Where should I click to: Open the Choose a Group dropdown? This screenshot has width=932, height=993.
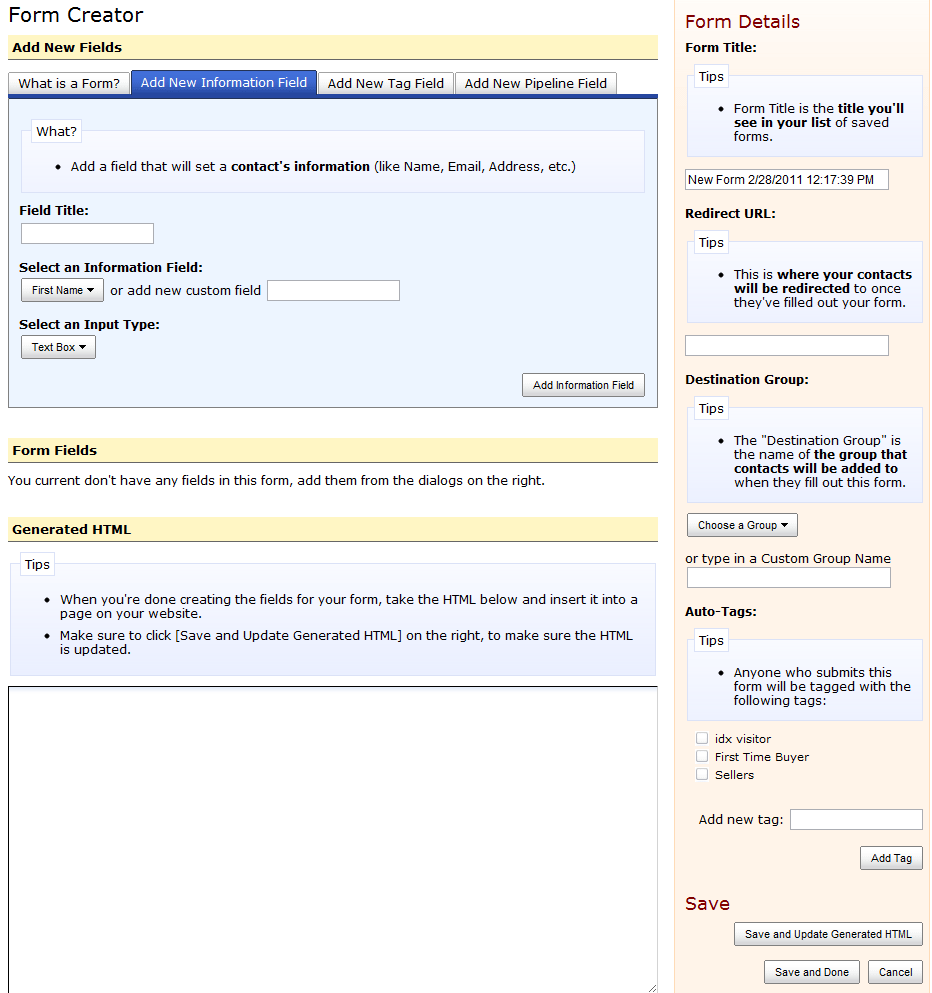(742, 524)
